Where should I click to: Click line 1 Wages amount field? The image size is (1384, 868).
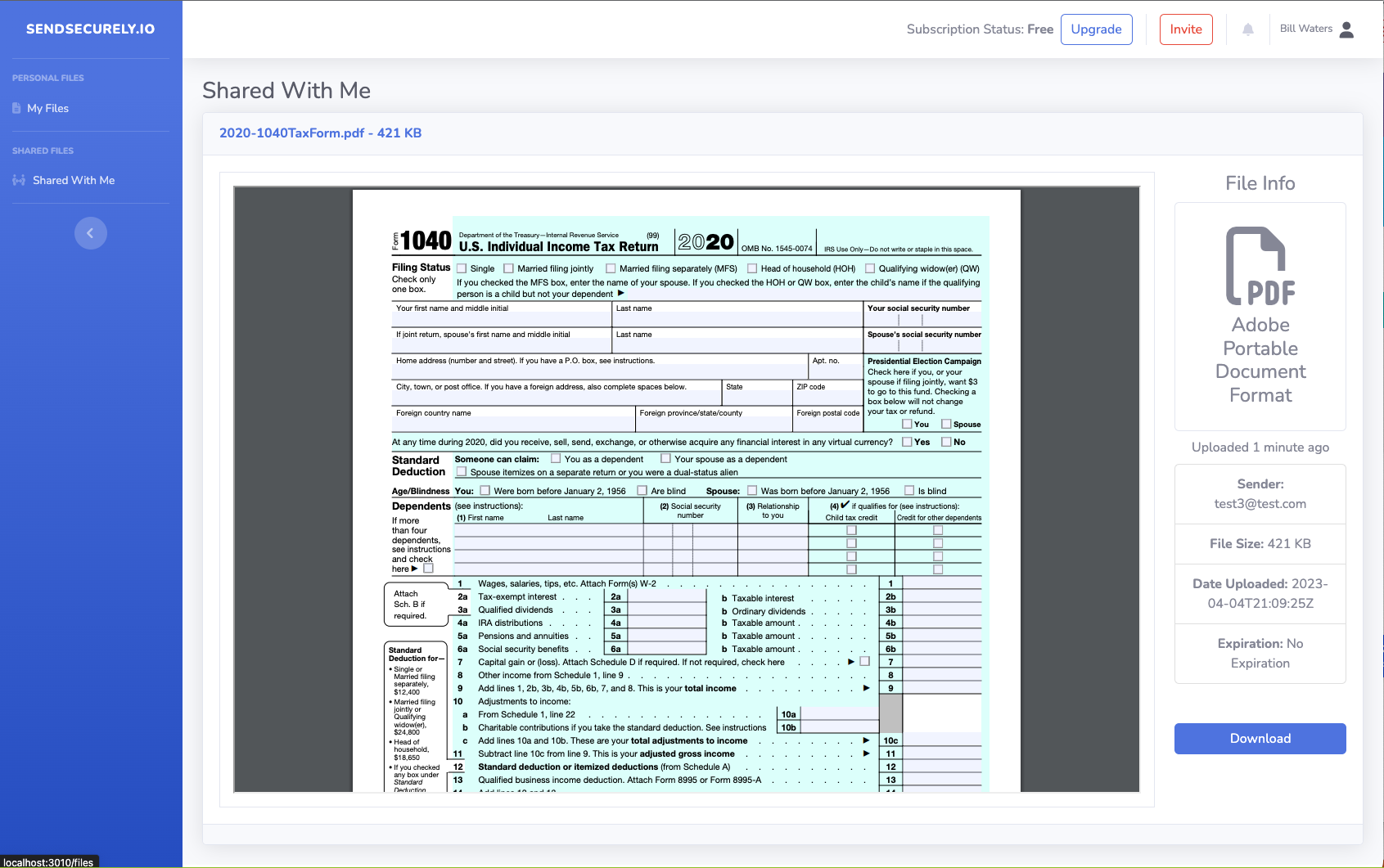coord(942,583)
